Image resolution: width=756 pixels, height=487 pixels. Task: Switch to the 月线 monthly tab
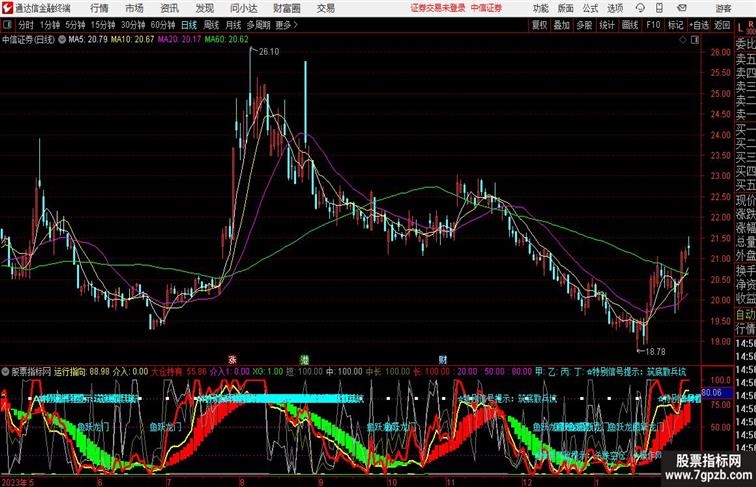233,25
